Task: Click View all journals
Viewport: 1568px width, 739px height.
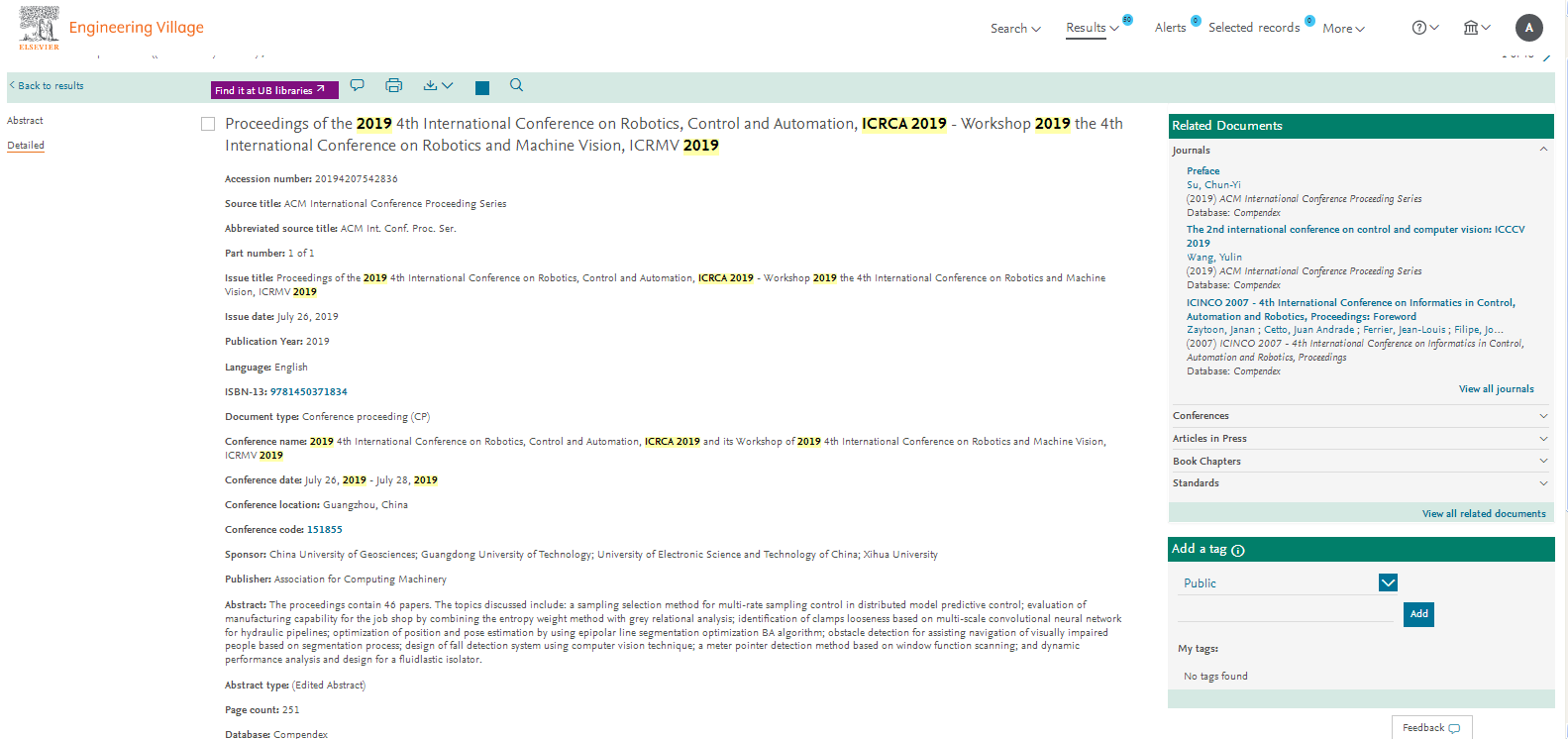Action: (1496, 389)
